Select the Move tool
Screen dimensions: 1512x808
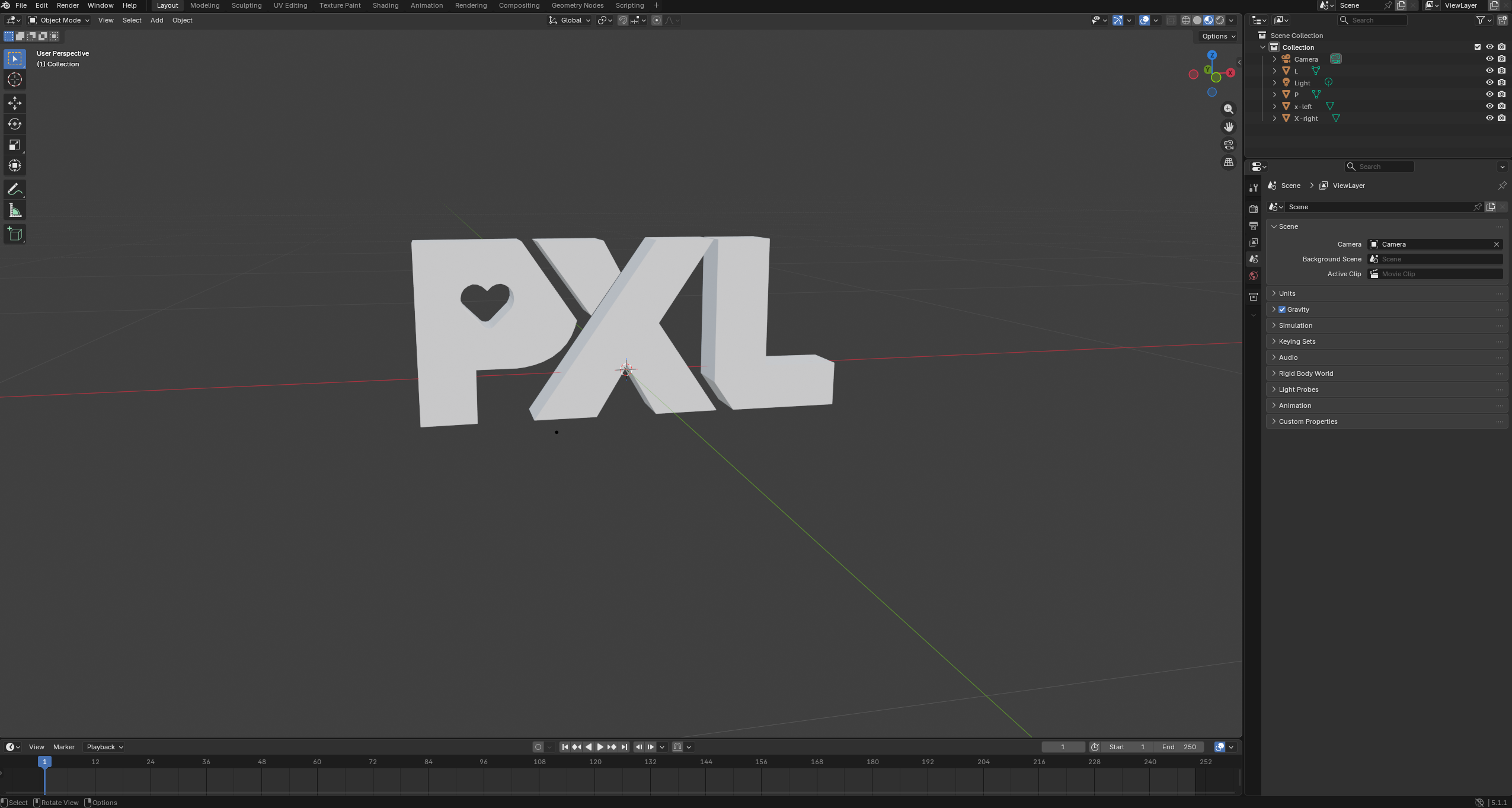pyautogui.click(x=15, y=103)
